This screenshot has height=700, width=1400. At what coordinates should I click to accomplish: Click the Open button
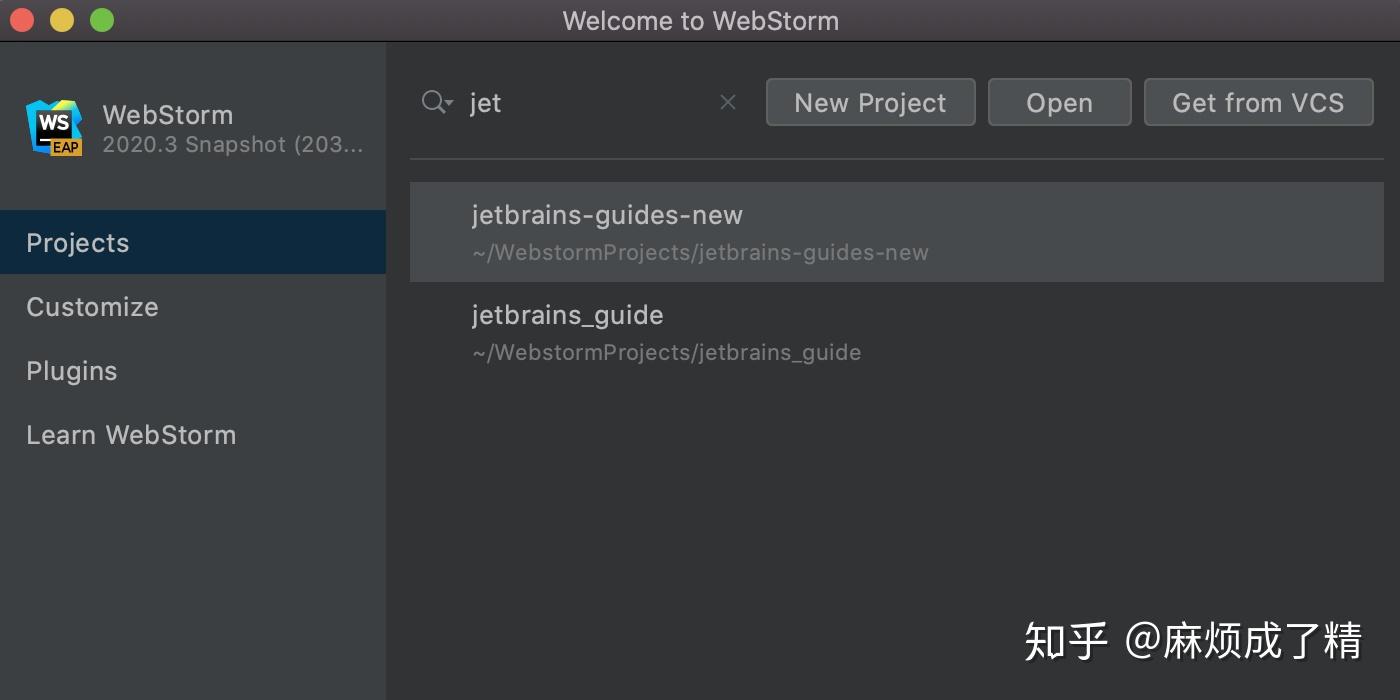(1059, 102)
